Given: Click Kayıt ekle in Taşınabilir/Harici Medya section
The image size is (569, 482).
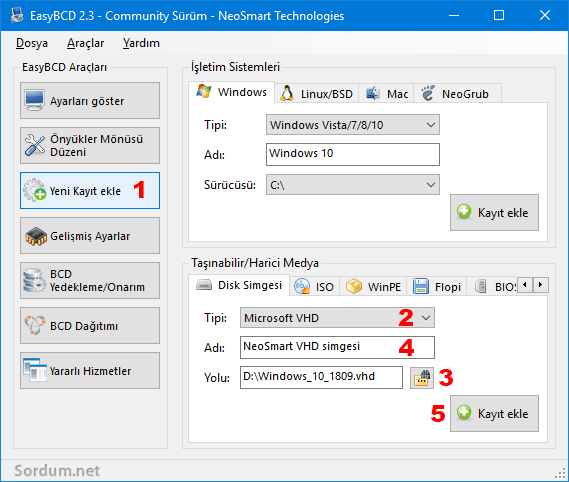Looking at the screenshot, I should coord(494,413).
